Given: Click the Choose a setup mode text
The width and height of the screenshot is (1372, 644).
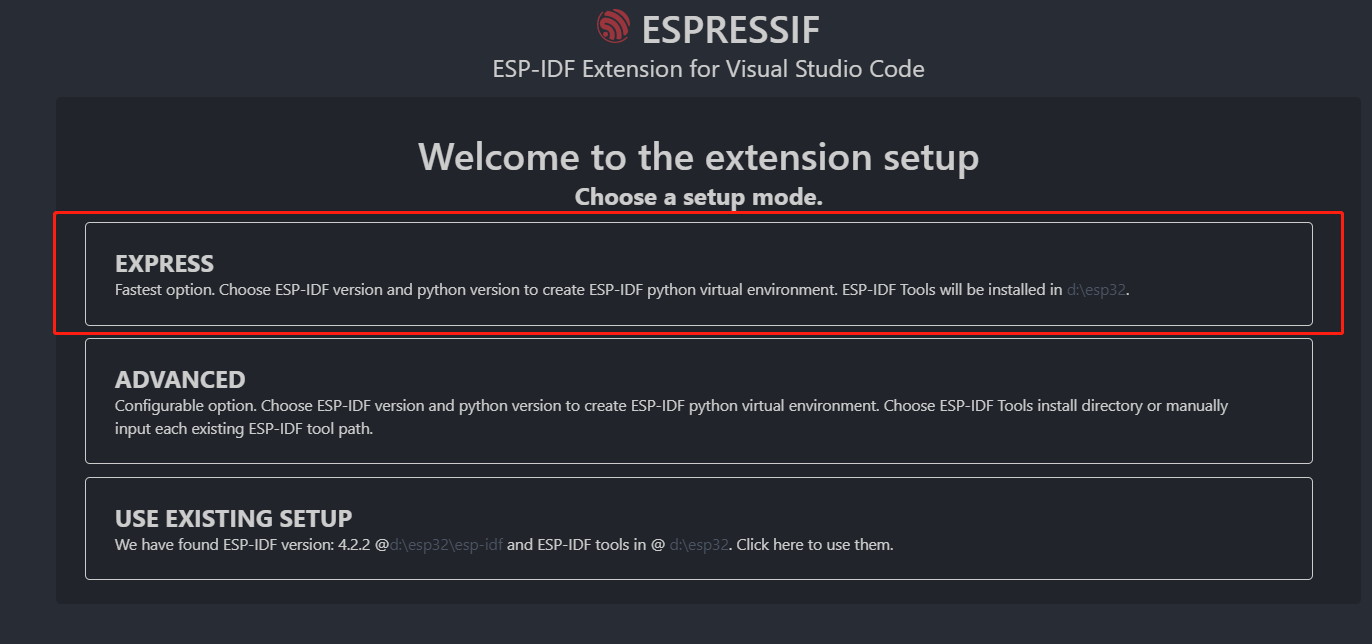Looking at the screenshot, I should point(698,197).
